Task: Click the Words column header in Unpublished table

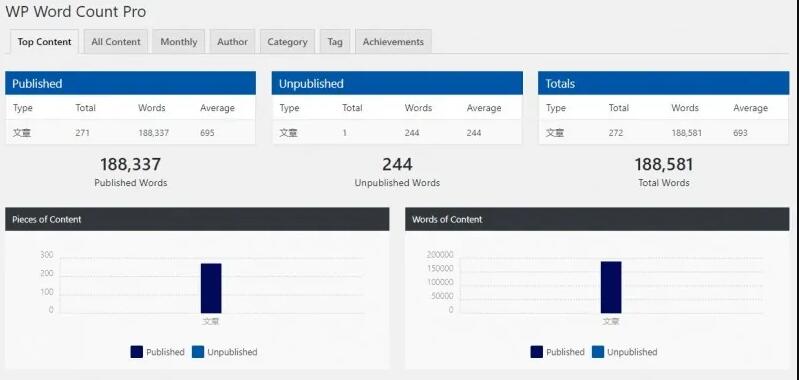Action: point(418,108)
